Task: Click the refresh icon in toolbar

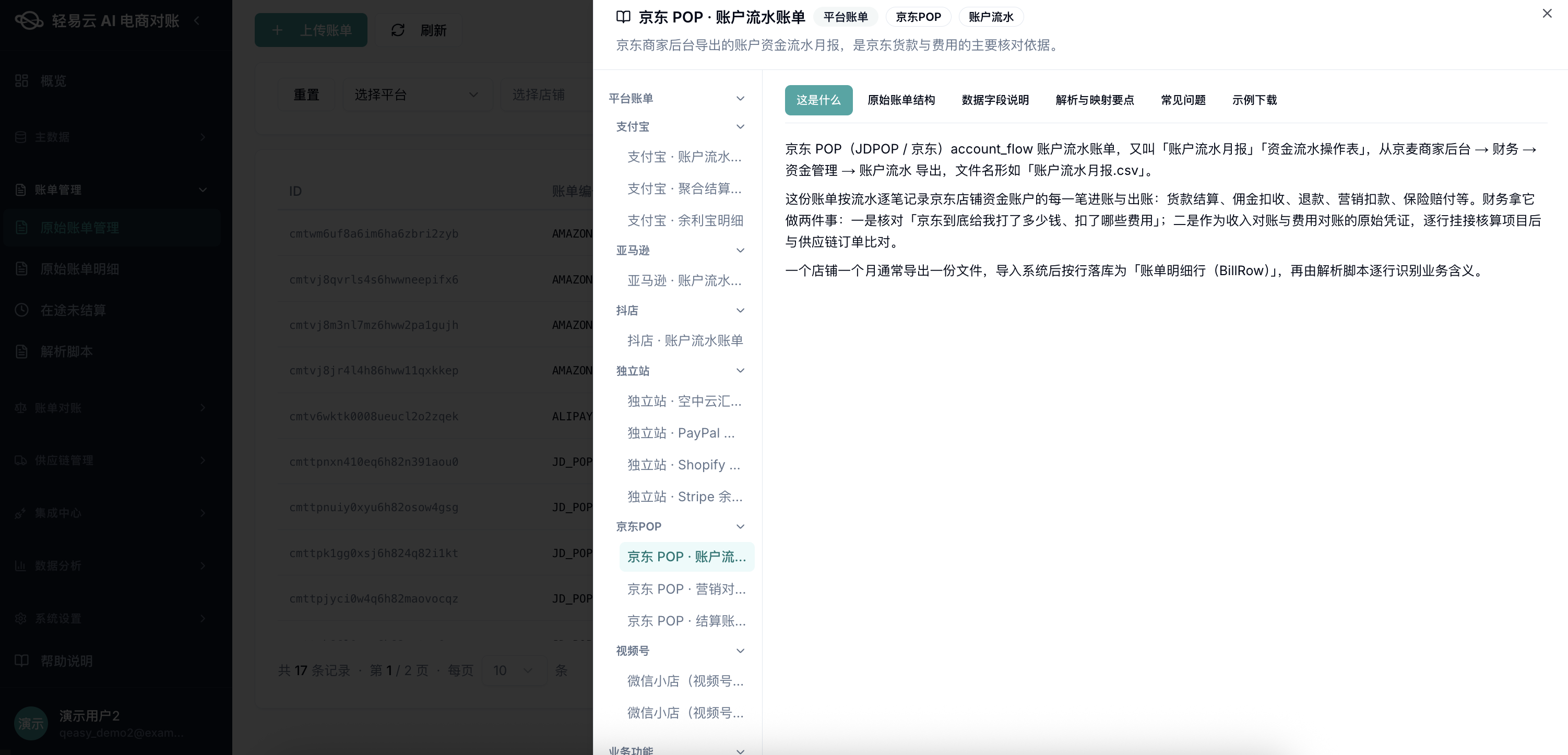Action: pyautogui.click(x=397, y=30)
